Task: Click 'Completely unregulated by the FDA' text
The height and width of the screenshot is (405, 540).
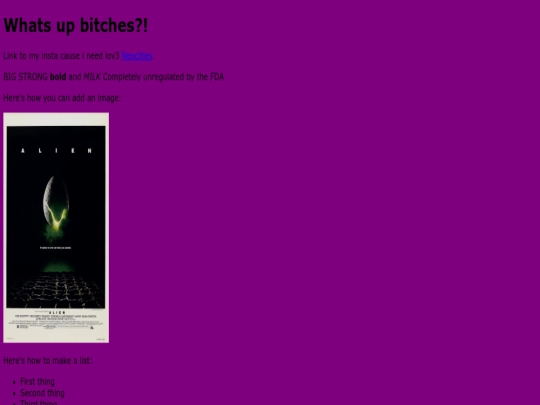Action: point(163,77)
